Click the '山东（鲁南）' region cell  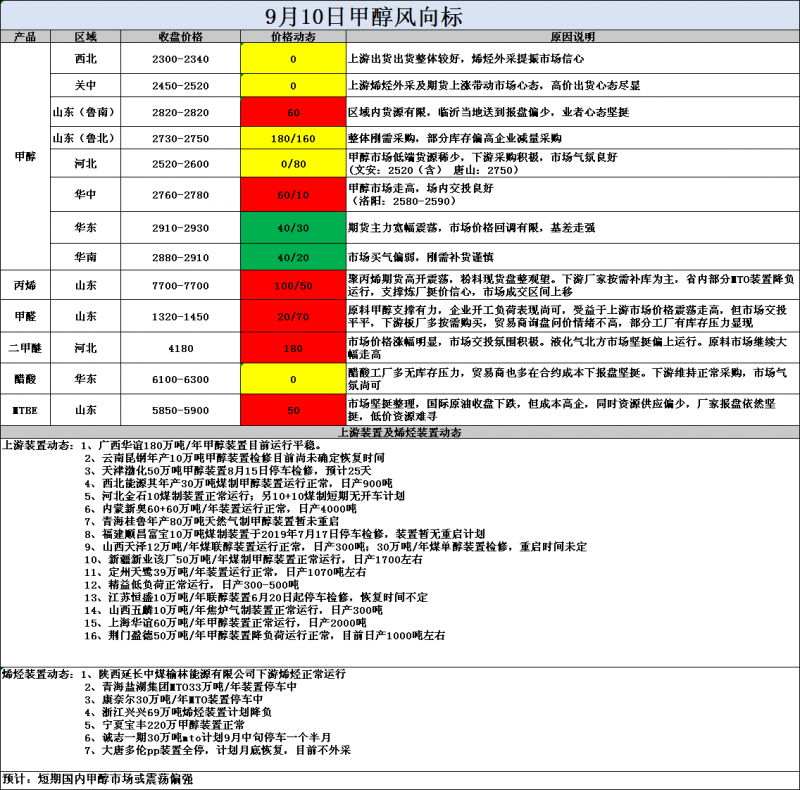click(85, 112)
